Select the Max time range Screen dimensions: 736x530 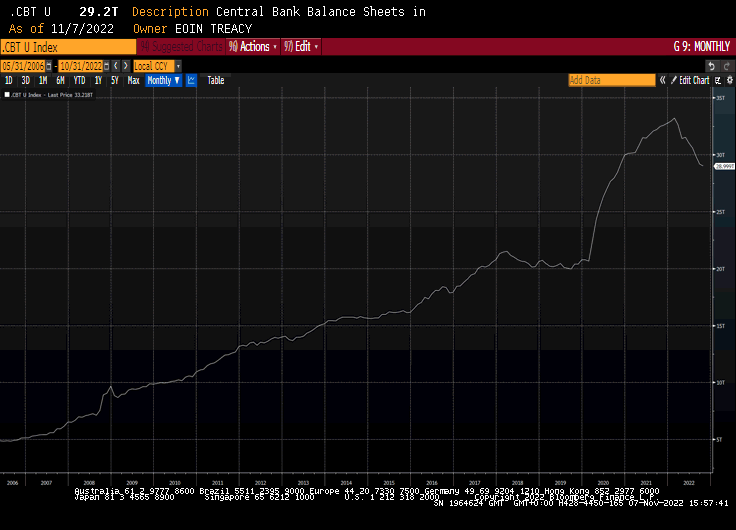[133, 80]
